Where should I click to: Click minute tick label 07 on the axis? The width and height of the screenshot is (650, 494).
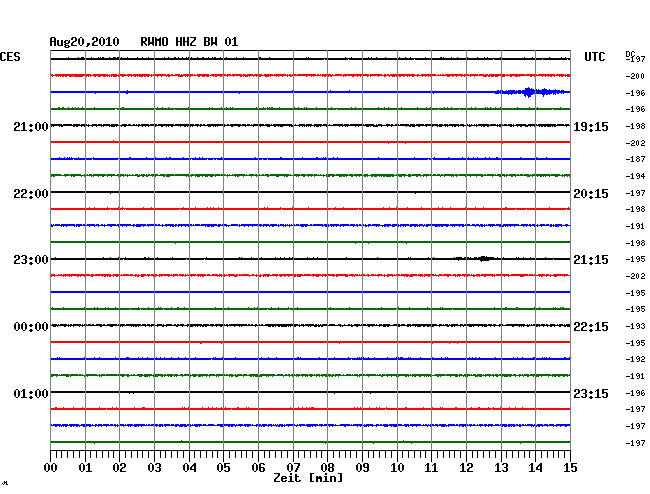tap(293, 467)
